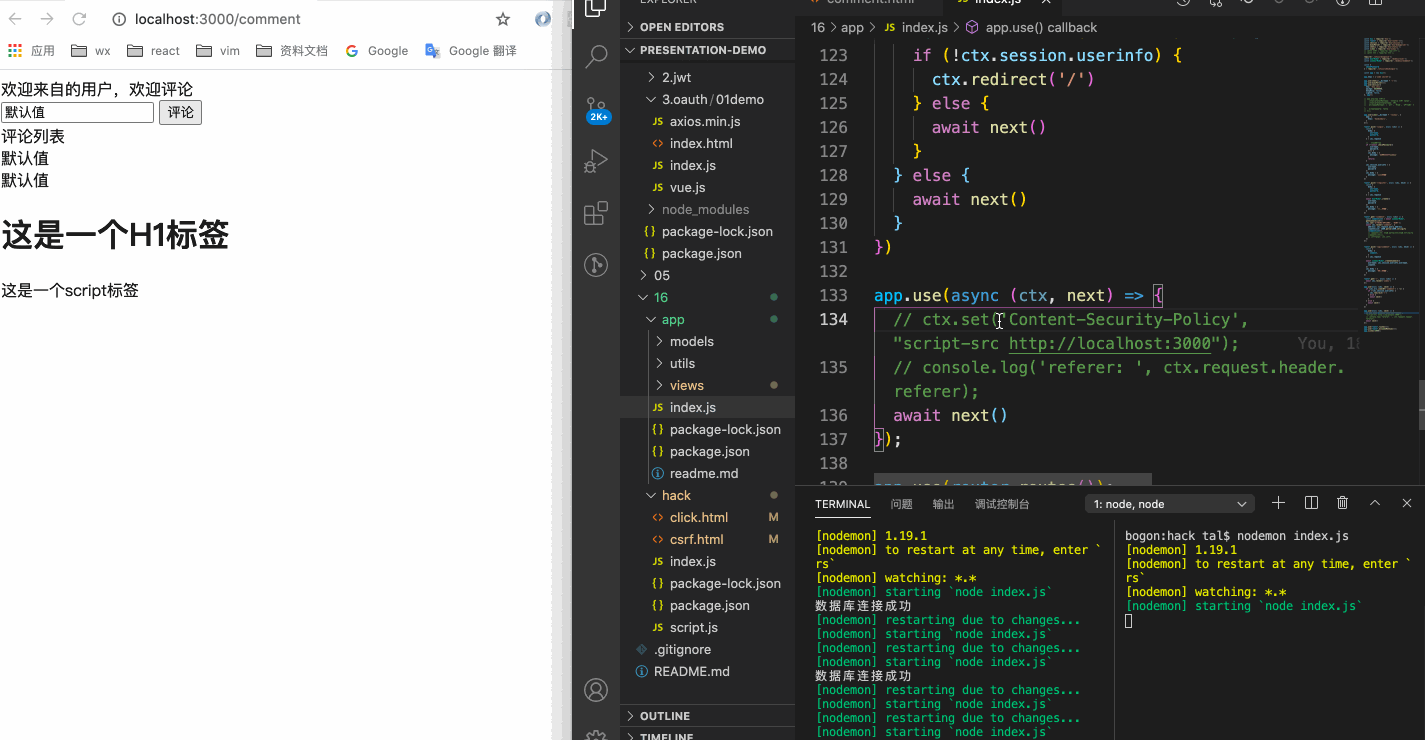Open the terminal selector '1: node, node' dropdown
The width and height of the screenshot is (1425, 740).
pos(1170,504)
